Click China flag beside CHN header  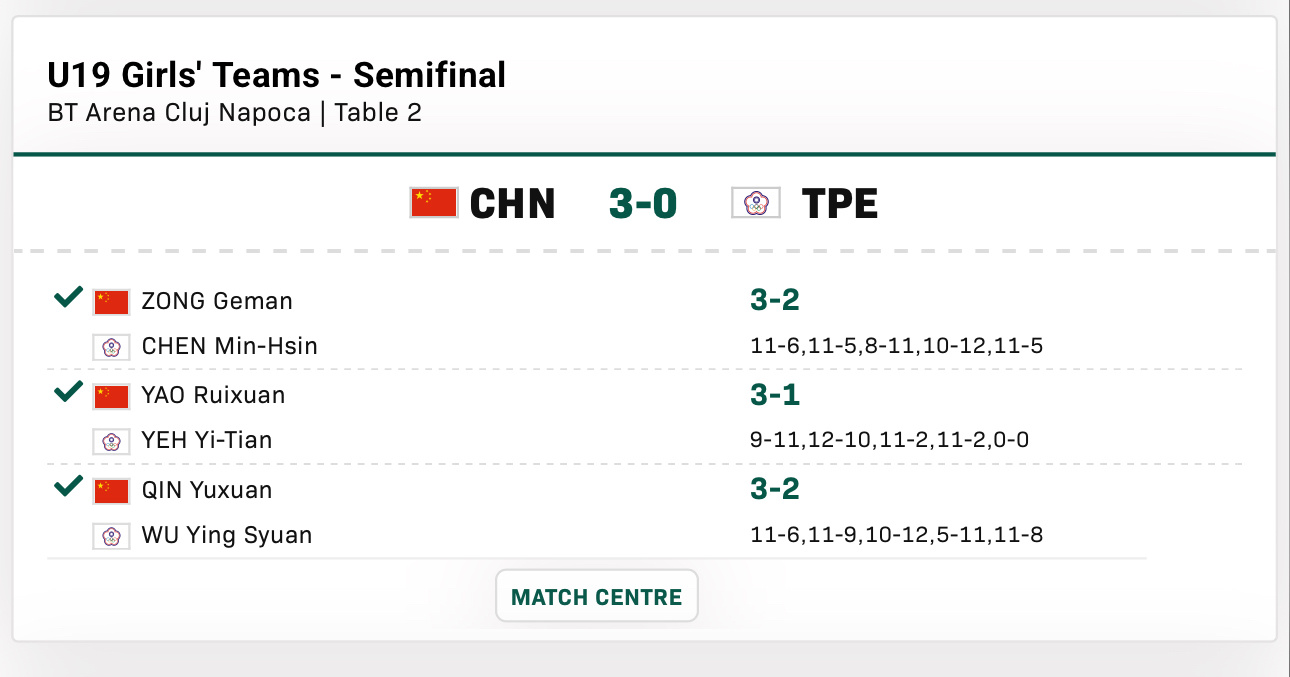click(x=433, y=203)
